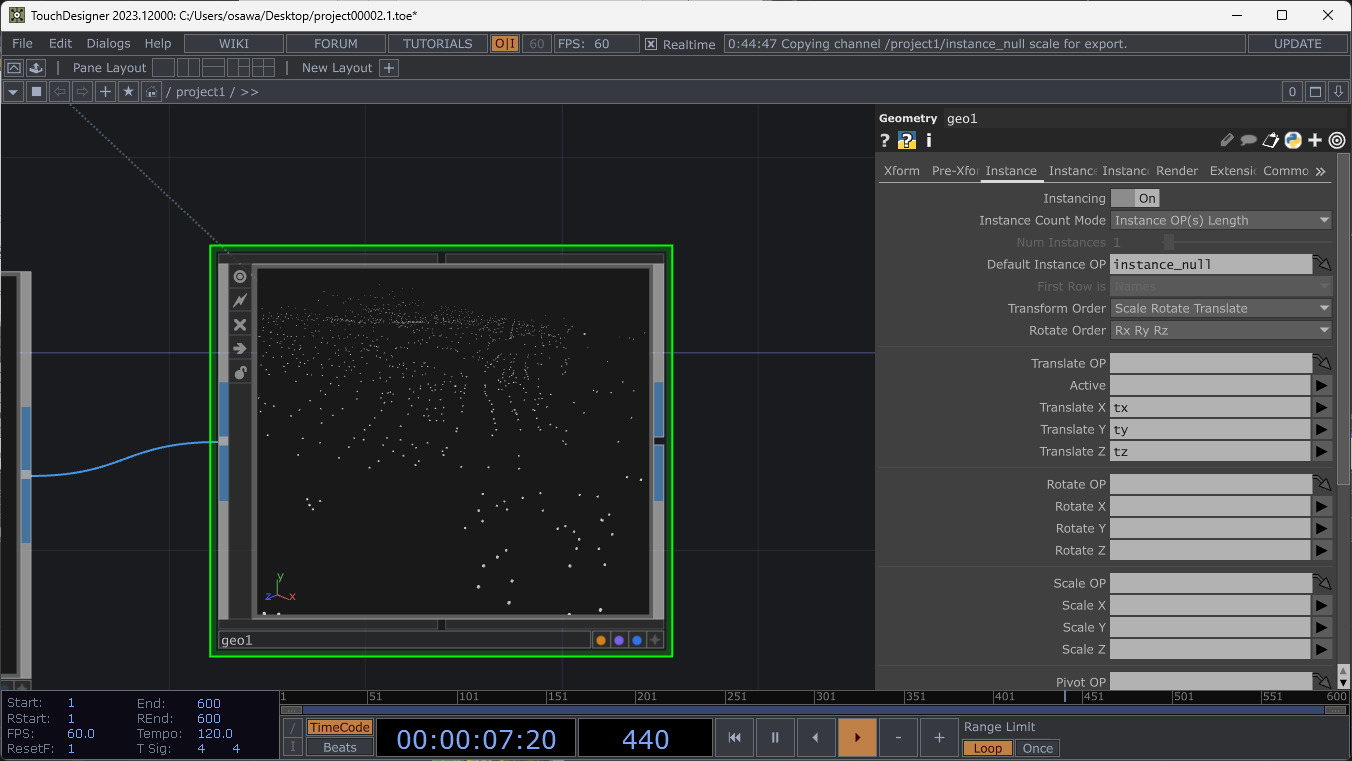Open pane type dropdown triangle in path bar
The height and width of the screenshot is (761, 1352).
tap(13, 92)
